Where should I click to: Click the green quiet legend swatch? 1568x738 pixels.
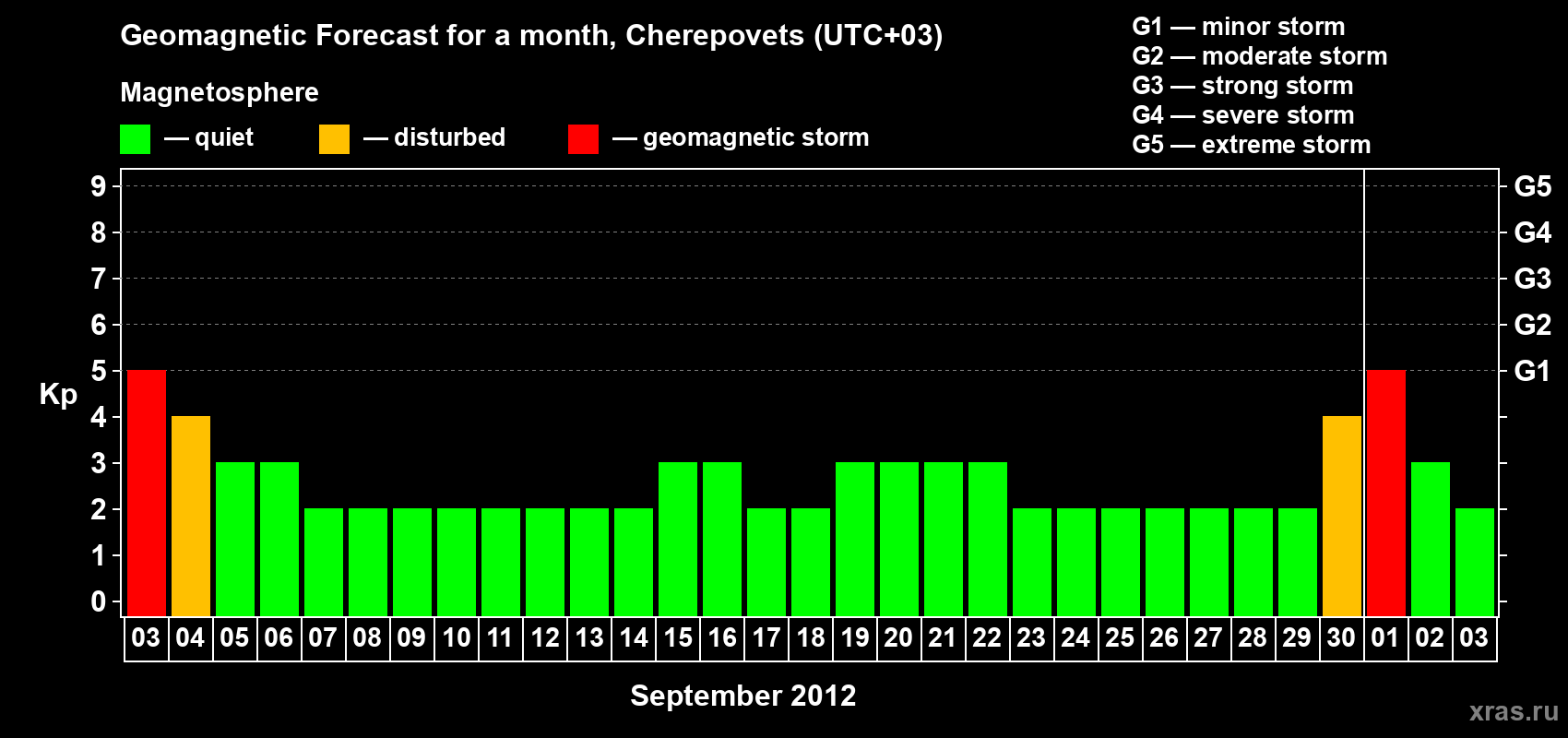[136, 139]
